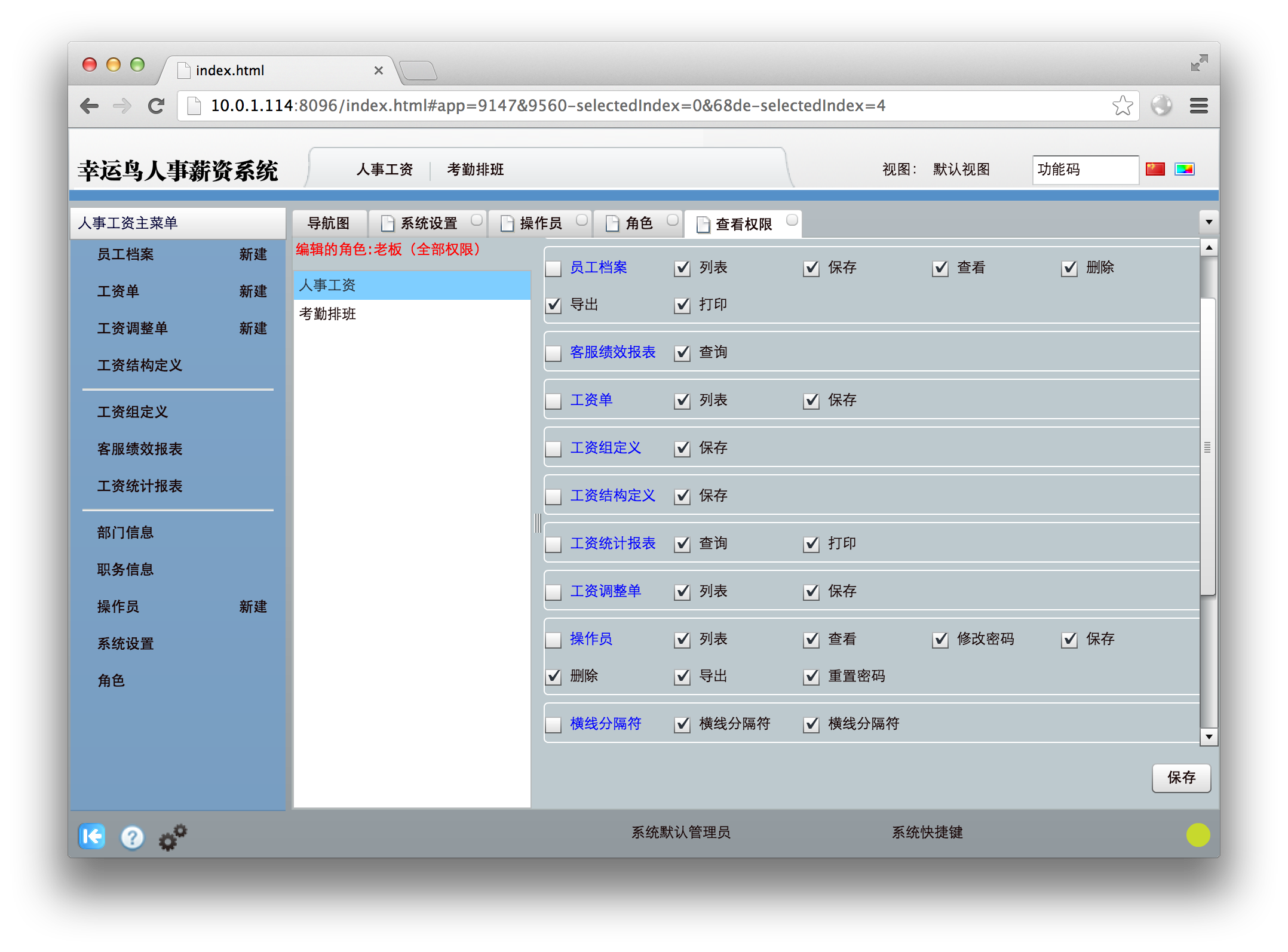
Task: Click the colorful theme icon
Action: point(1184,169)
